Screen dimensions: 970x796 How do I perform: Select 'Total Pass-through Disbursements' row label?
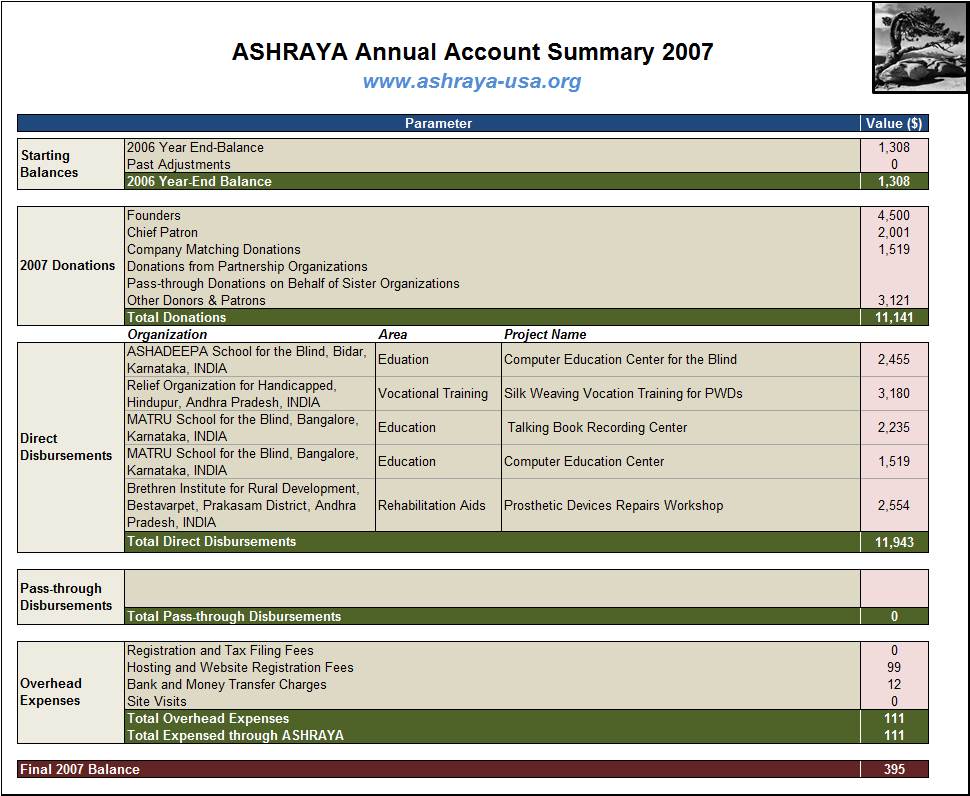coord(234,616)
